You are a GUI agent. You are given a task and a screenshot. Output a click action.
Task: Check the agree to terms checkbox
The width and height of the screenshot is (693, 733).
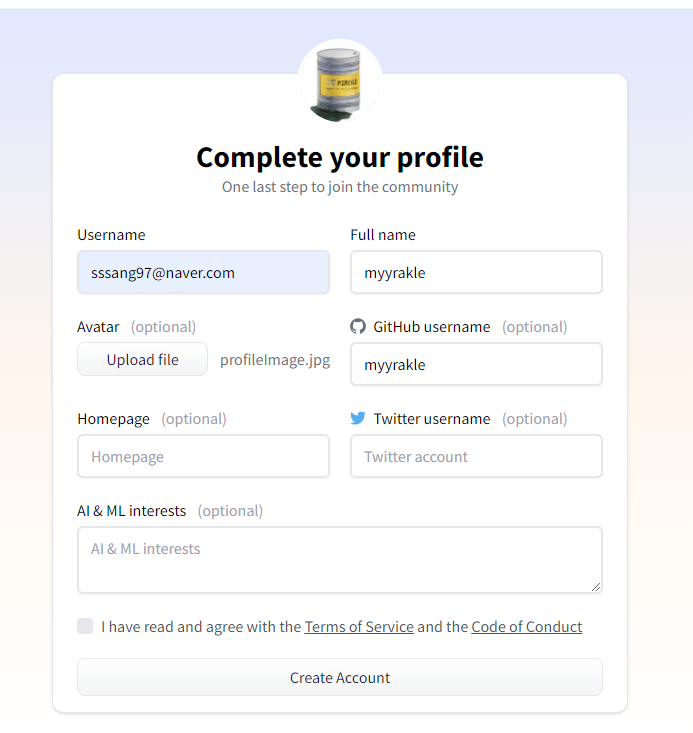[x=85, y=626]
